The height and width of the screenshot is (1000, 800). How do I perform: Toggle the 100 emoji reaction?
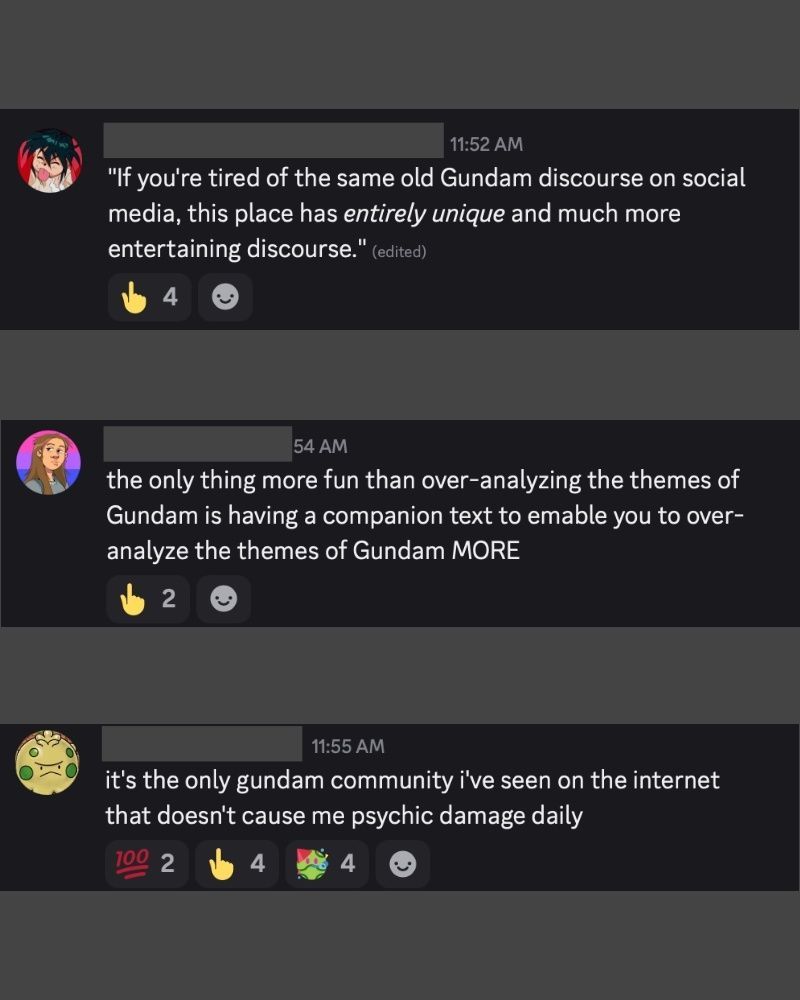pyautogui.click(x=147, y=864)
